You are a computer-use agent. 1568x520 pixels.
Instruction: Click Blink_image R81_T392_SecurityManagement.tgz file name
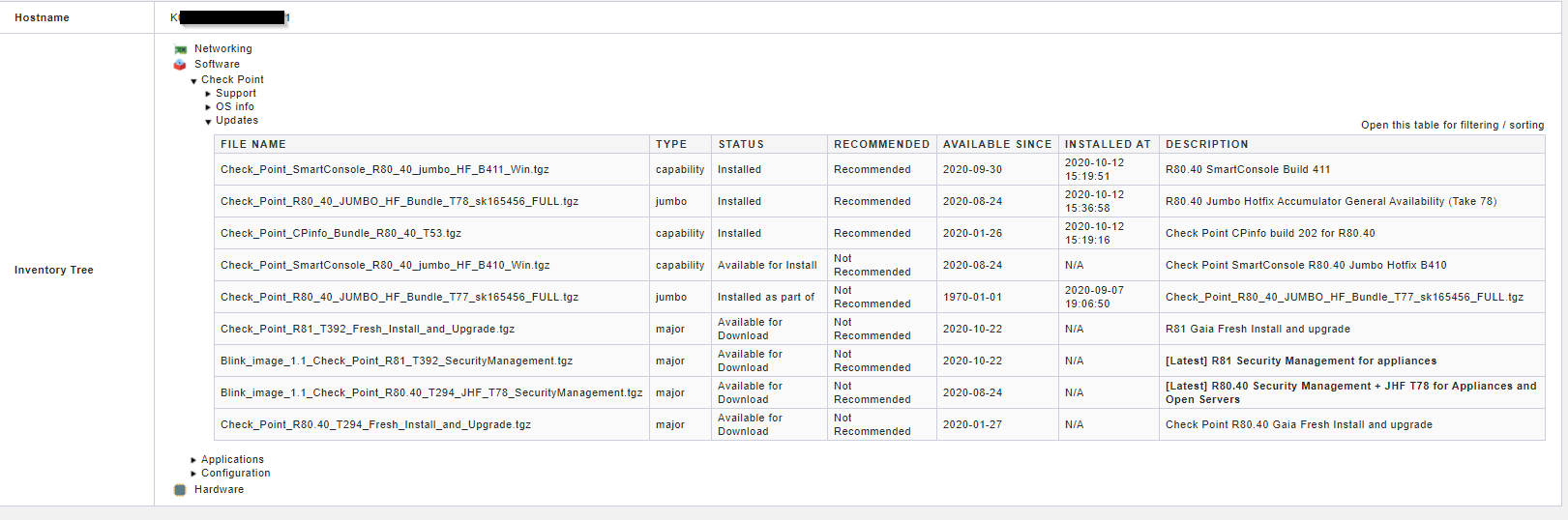tap(397, 361)
